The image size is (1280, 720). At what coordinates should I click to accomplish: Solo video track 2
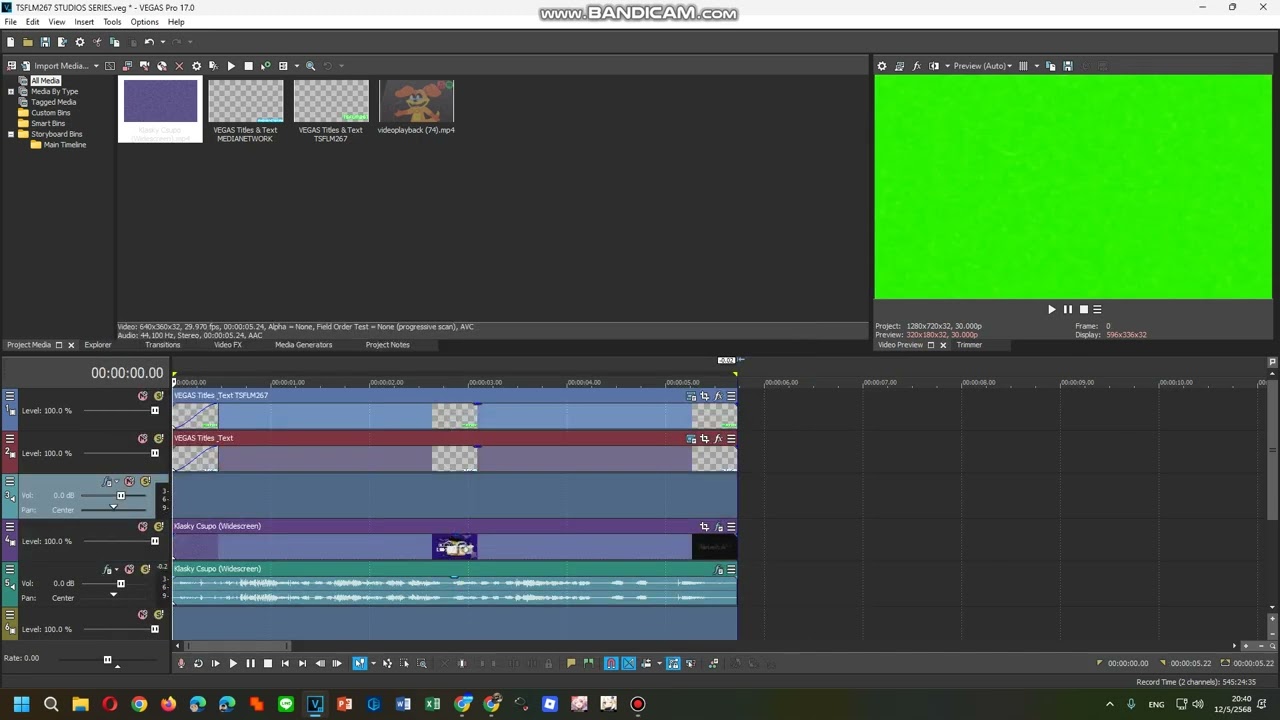coord(158,439)
